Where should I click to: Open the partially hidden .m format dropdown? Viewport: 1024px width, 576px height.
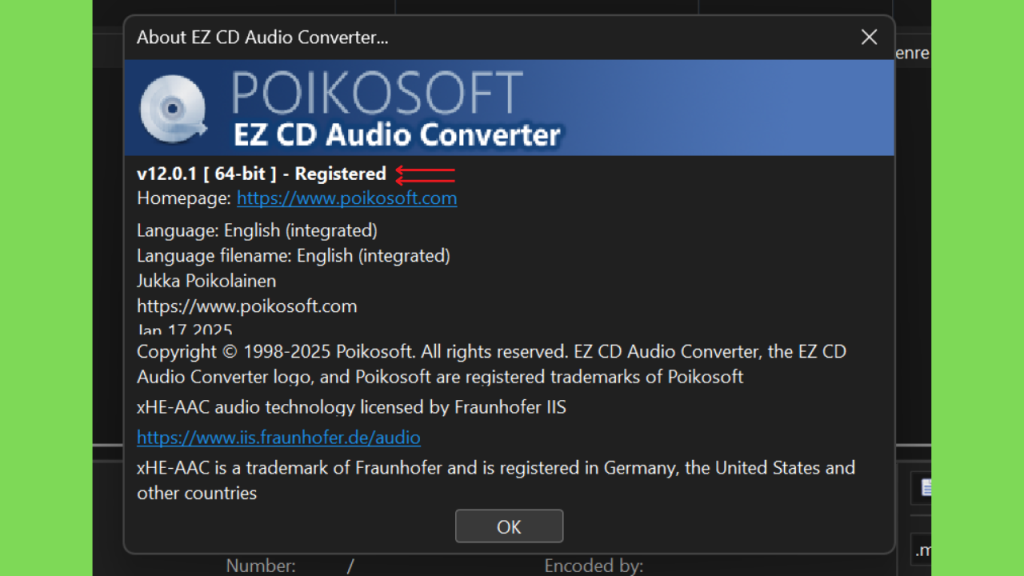tap(921, 550)
